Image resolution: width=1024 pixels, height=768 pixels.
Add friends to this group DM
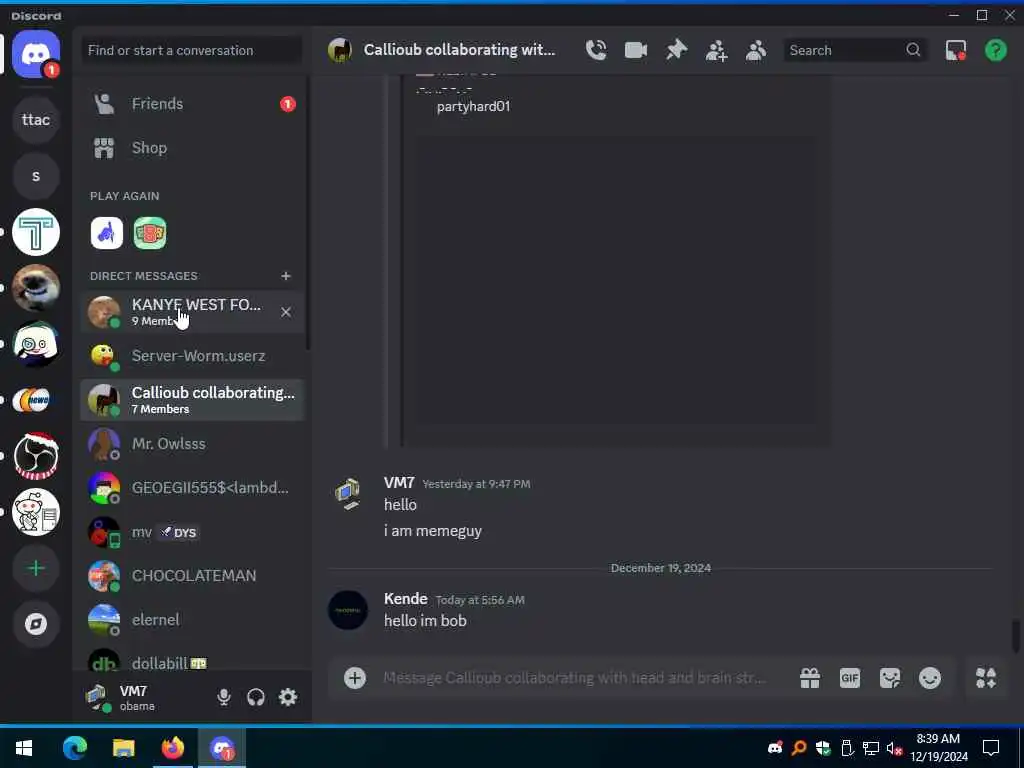(716, 50)
